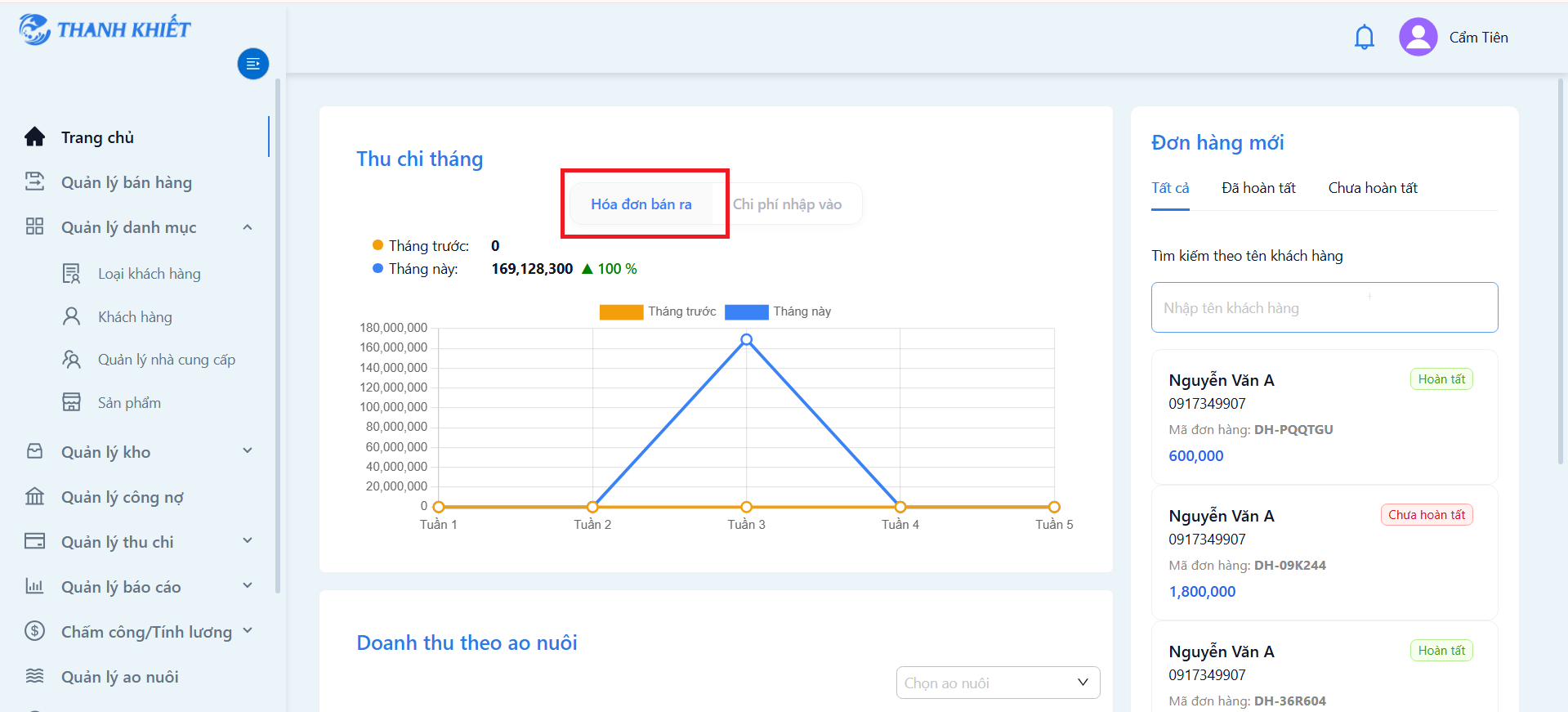Image resolution: width=1568 pixels, height=712 pixels.
Task: Click the Khách hàng person icon
Action: tap(72, 316)
